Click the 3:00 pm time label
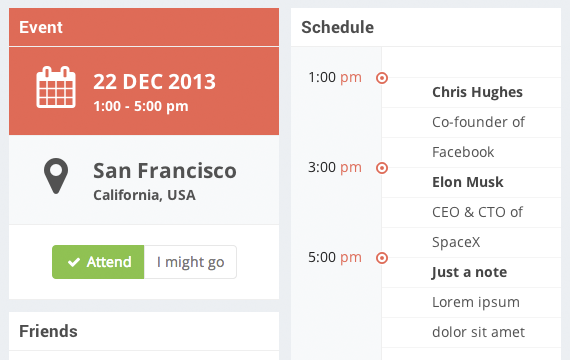The width and height of the screenshot is (570, 360). point(335,168)
